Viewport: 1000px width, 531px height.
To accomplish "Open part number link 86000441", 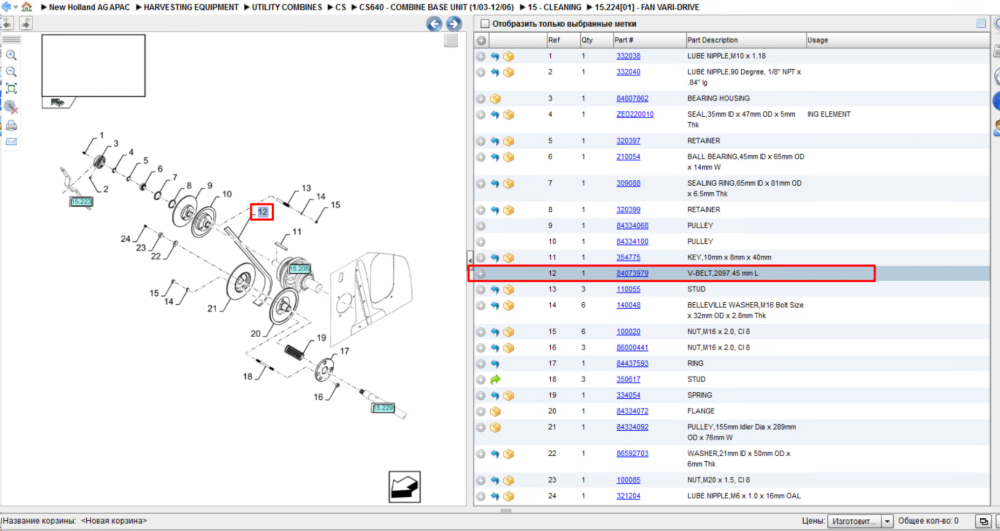I will coord(632,347).
